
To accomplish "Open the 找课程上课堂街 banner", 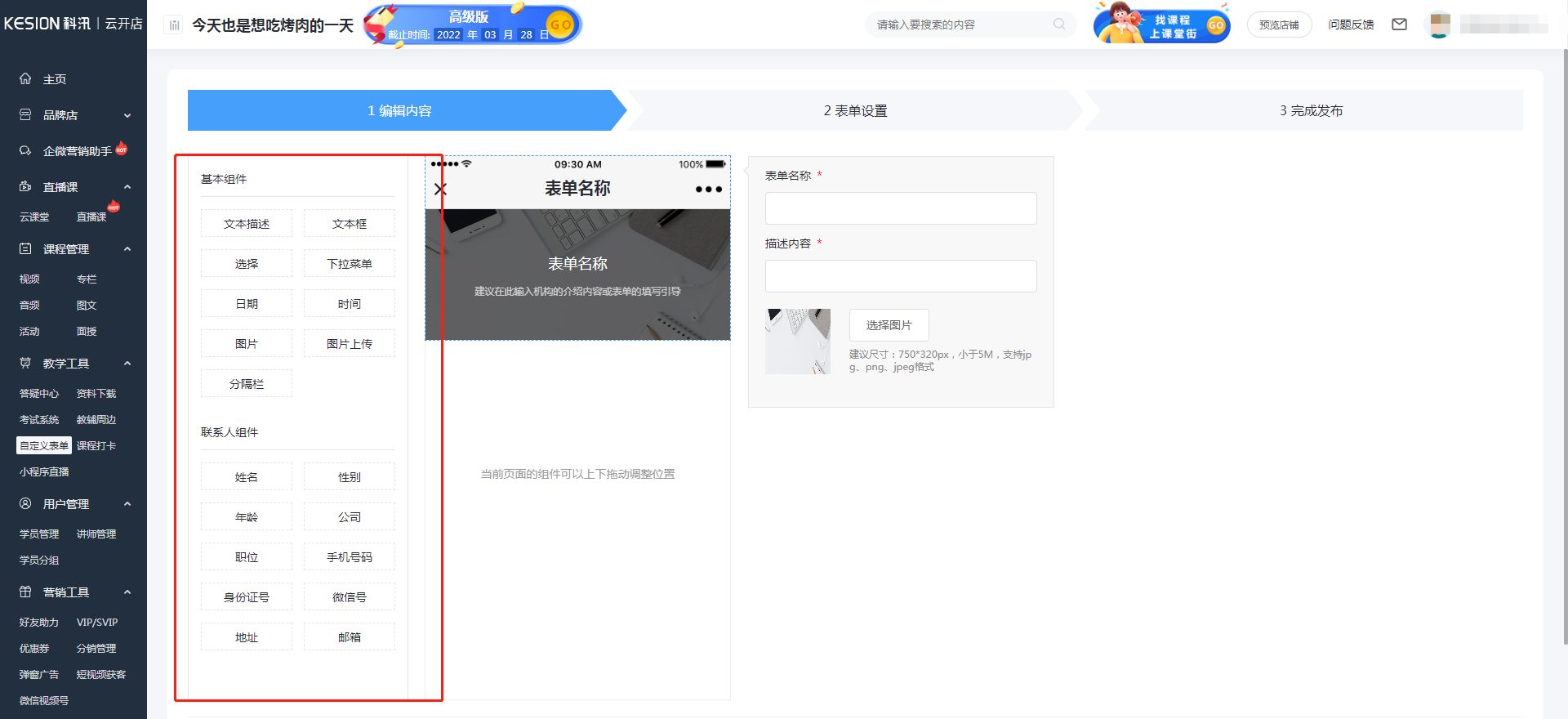I will tap(1162, 24).
